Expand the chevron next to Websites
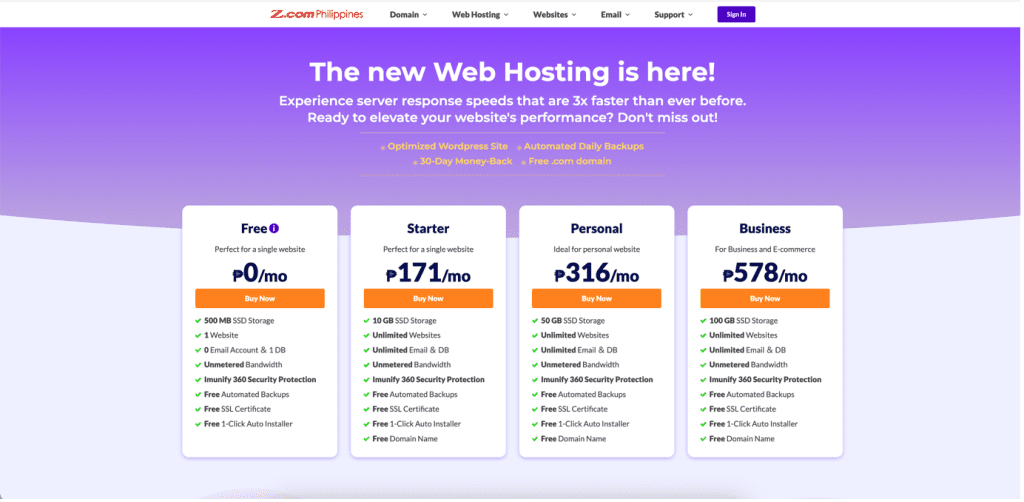The image size is (1024, 502). (574, 14)
